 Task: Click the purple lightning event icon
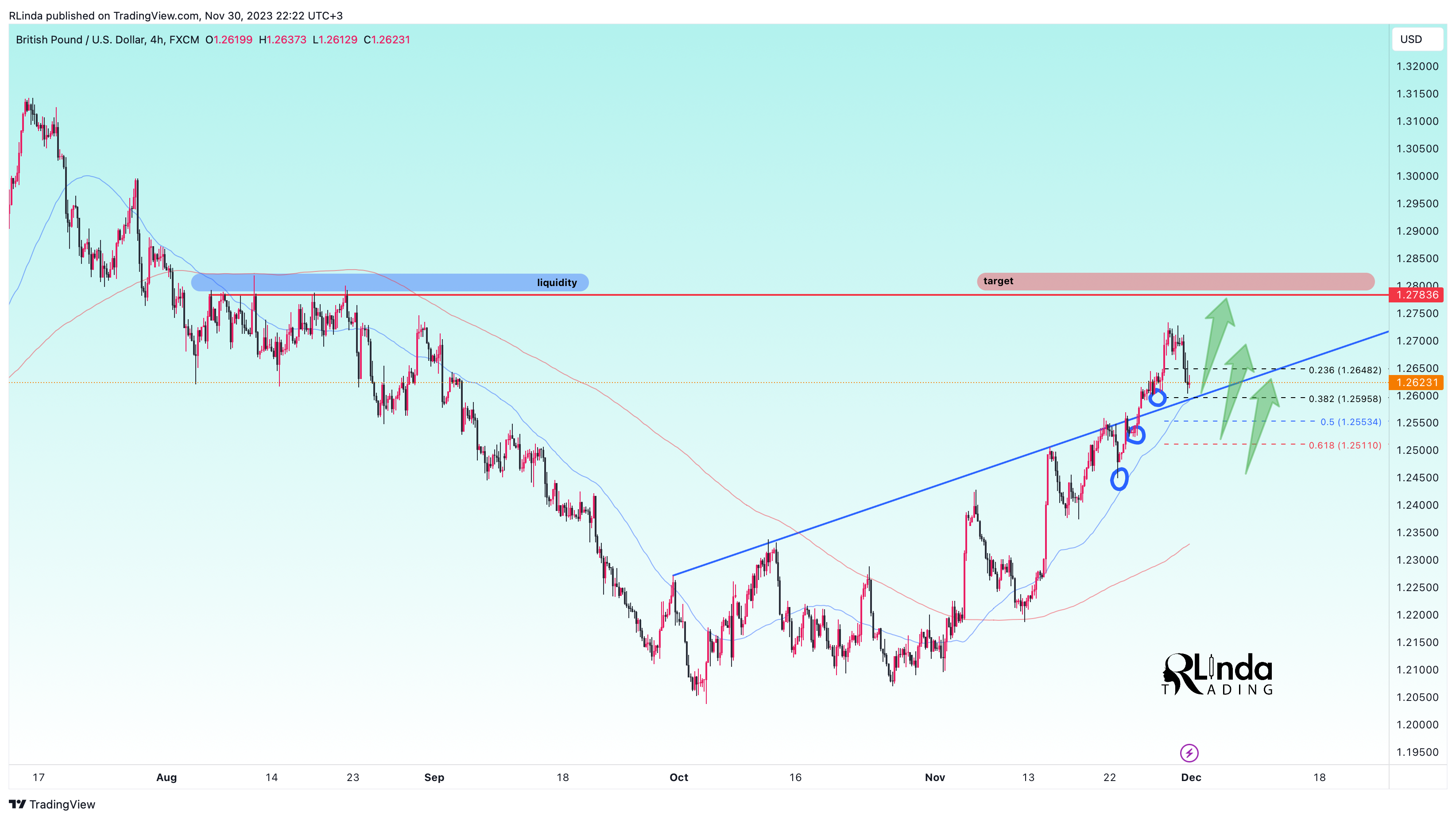click(x=1189, y=752)
